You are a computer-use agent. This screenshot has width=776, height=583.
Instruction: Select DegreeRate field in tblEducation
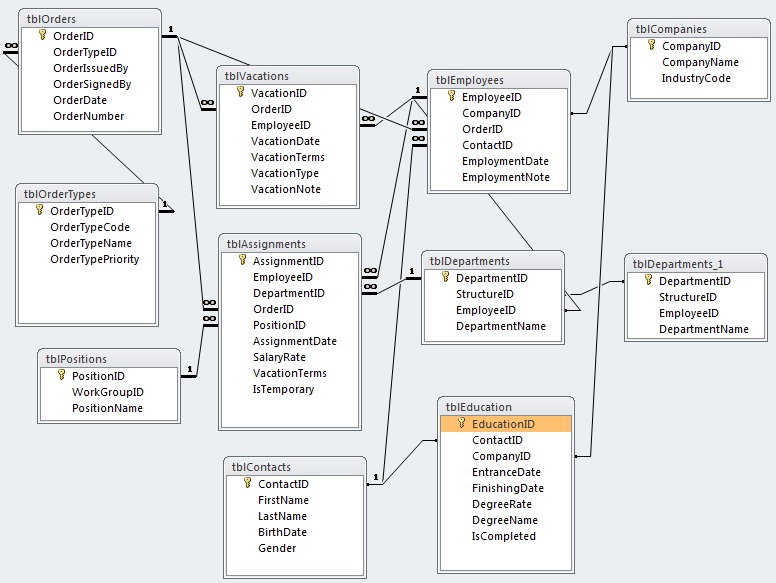click(506, 504)
